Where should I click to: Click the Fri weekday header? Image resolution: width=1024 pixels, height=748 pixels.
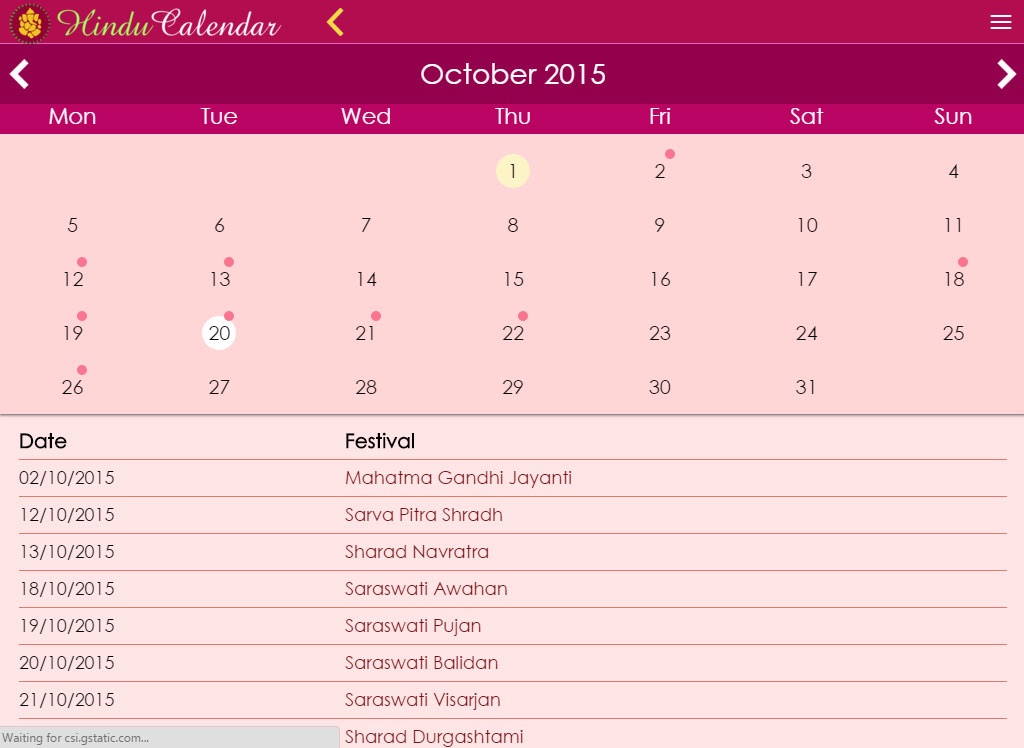point(660,116)
